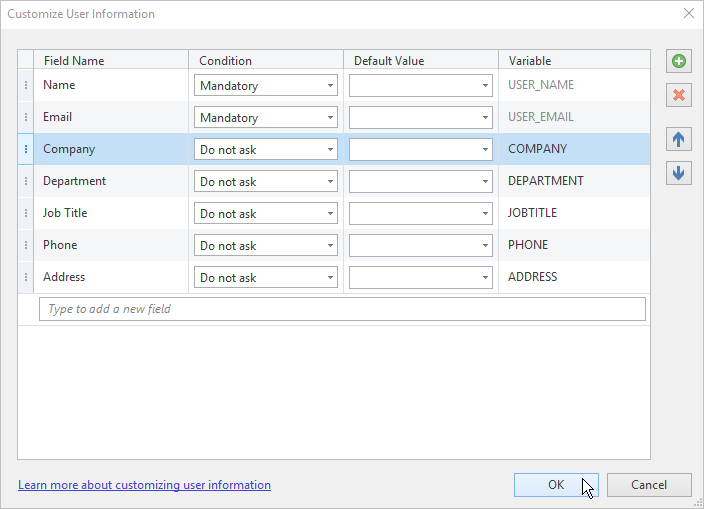Screen dimensions: 704x509
Task: Click the drag handle of Phone row
Action: 26,245
